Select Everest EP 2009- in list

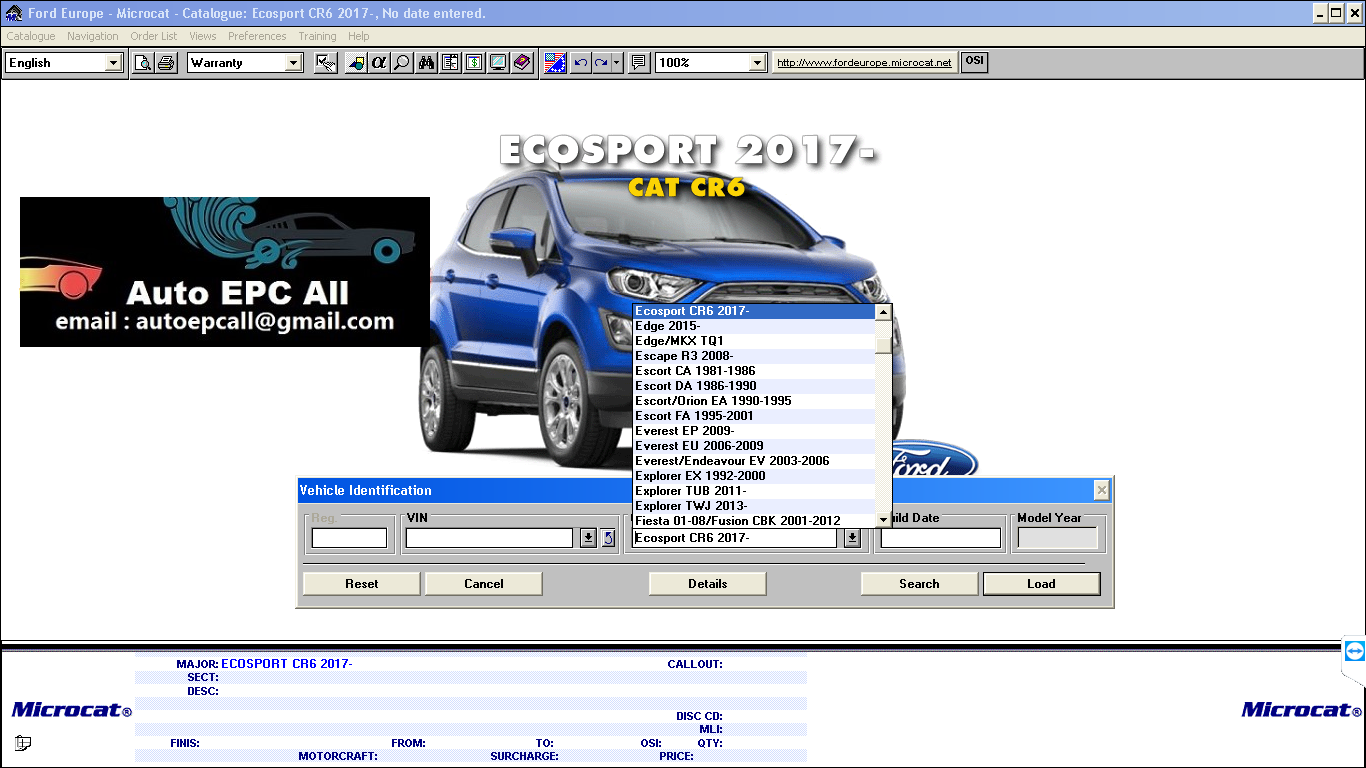point(754,431)
